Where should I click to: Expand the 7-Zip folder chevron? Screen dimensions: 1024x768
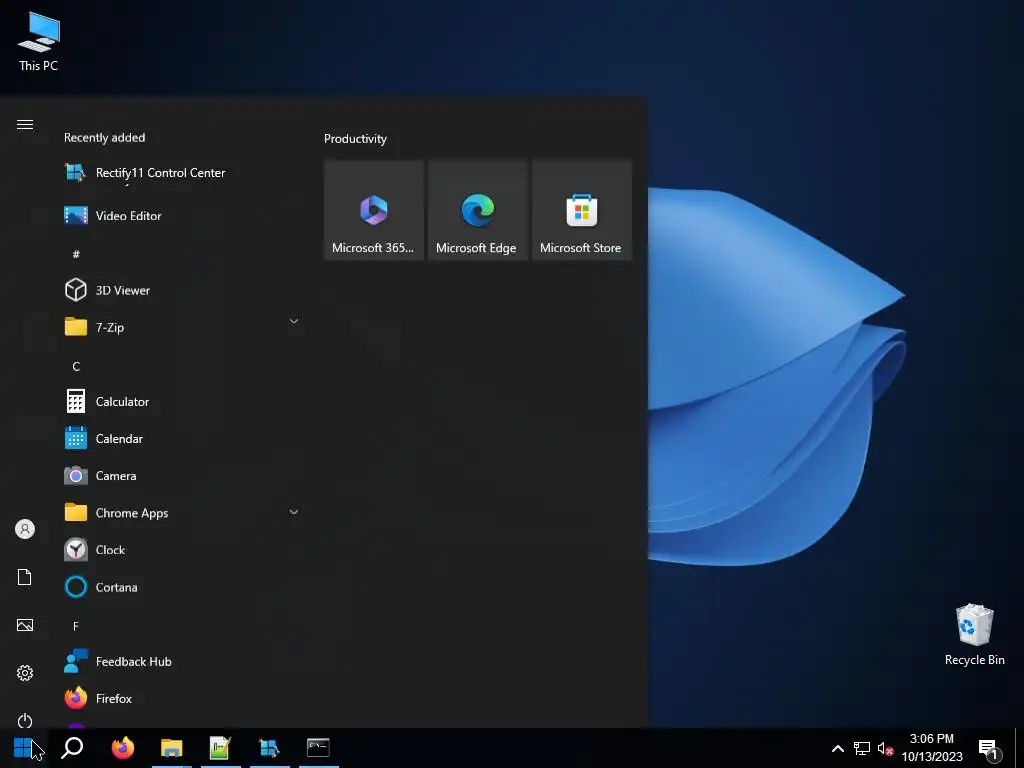(x=294, y=321)
